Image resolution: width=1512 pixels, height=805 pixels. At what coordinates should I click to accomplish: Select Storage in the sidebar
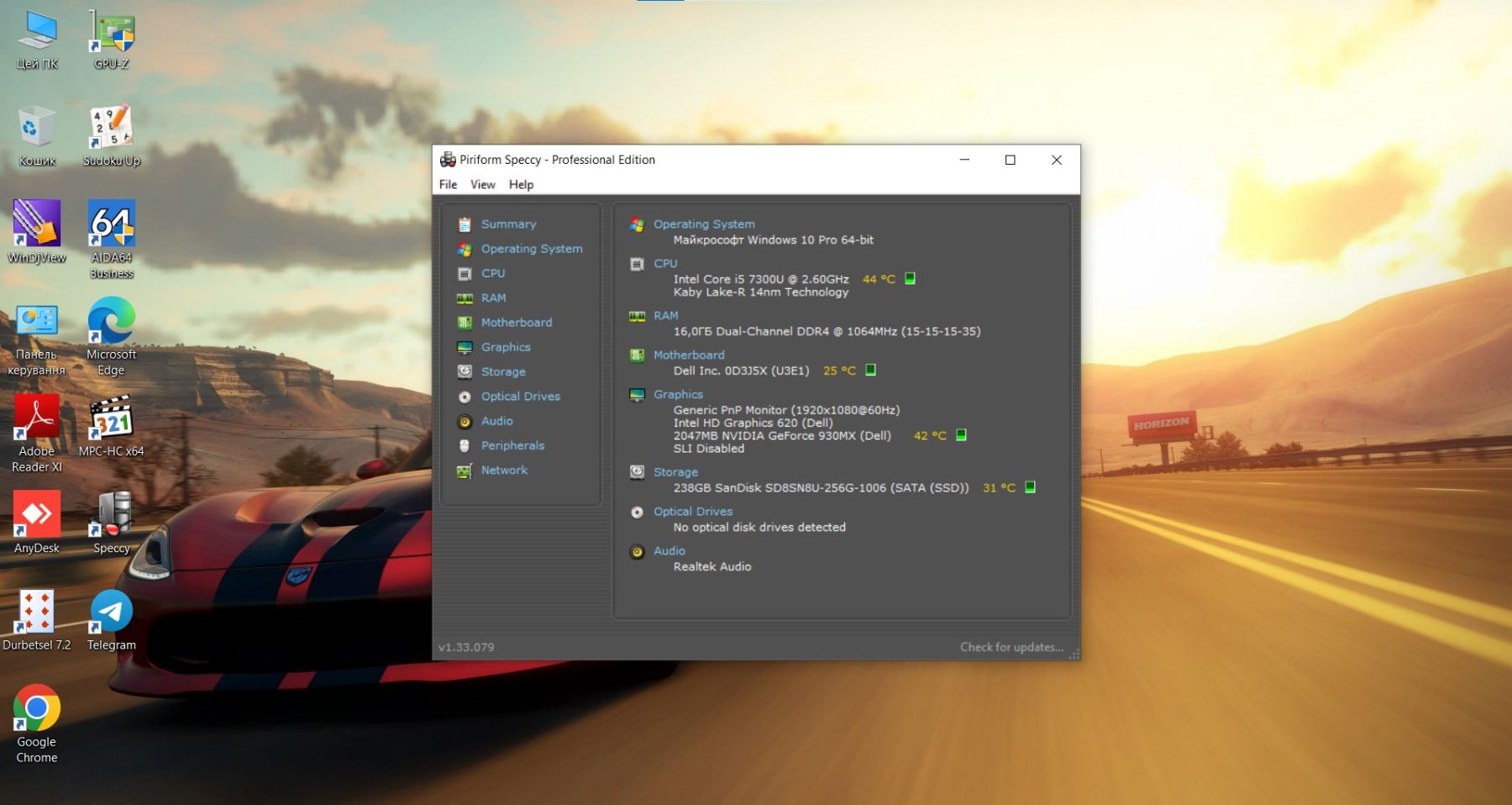503,371
